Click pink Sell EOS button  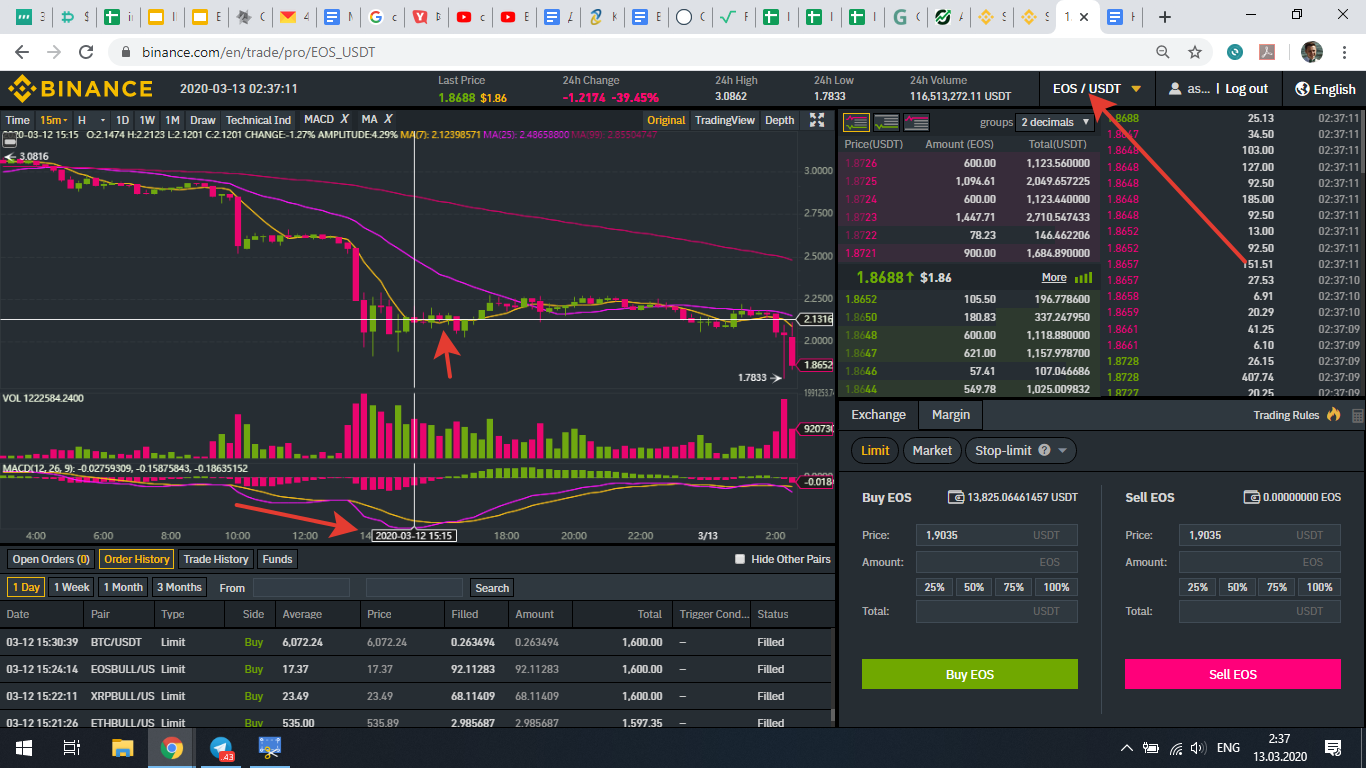tap(1233, 674)
